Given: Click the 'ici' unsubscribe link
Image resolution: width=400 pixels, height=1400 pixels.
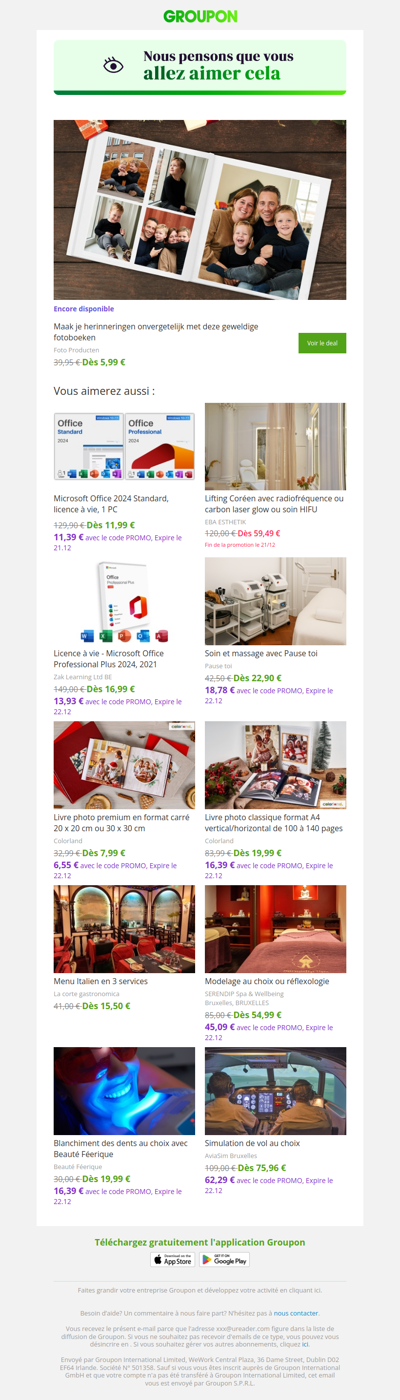Looking at the screenshot, I should 305,1344.
